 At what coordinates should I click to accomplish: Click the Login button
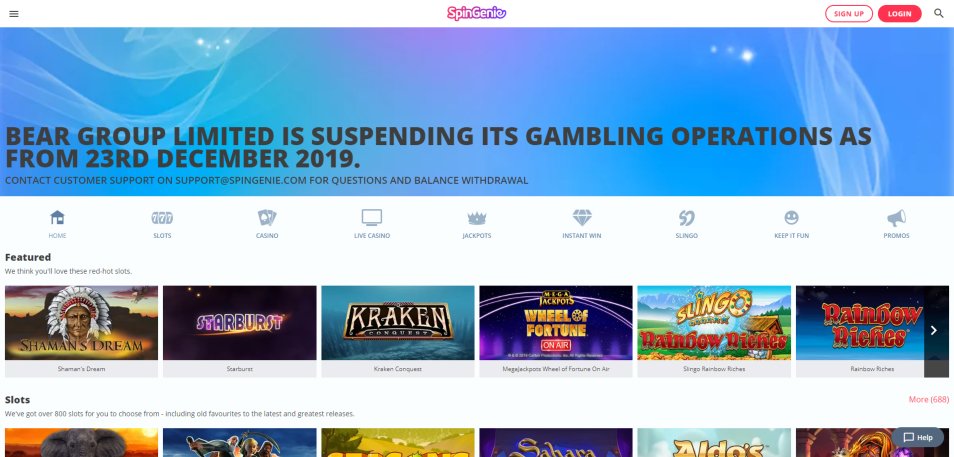(x=899, y=13)
